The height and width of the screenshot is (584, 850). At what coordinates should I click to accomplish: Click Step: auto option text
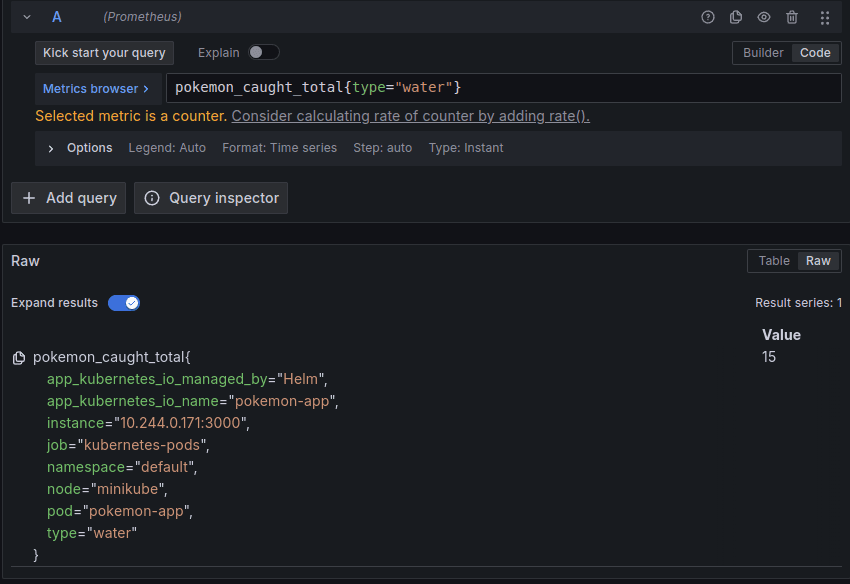click(382, 148)
